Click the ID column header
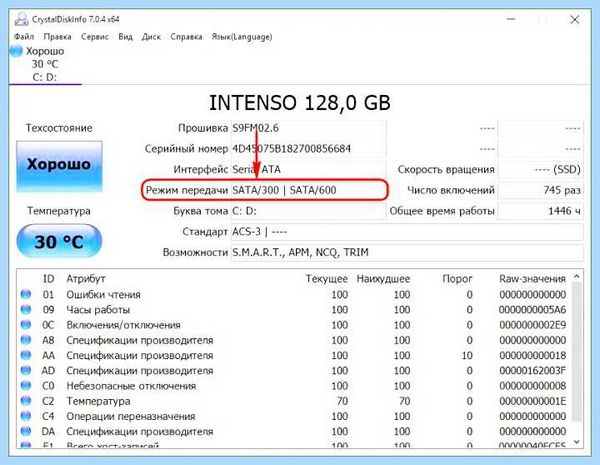600x465 pixels. pyautogui.click(x=48, y=279)
